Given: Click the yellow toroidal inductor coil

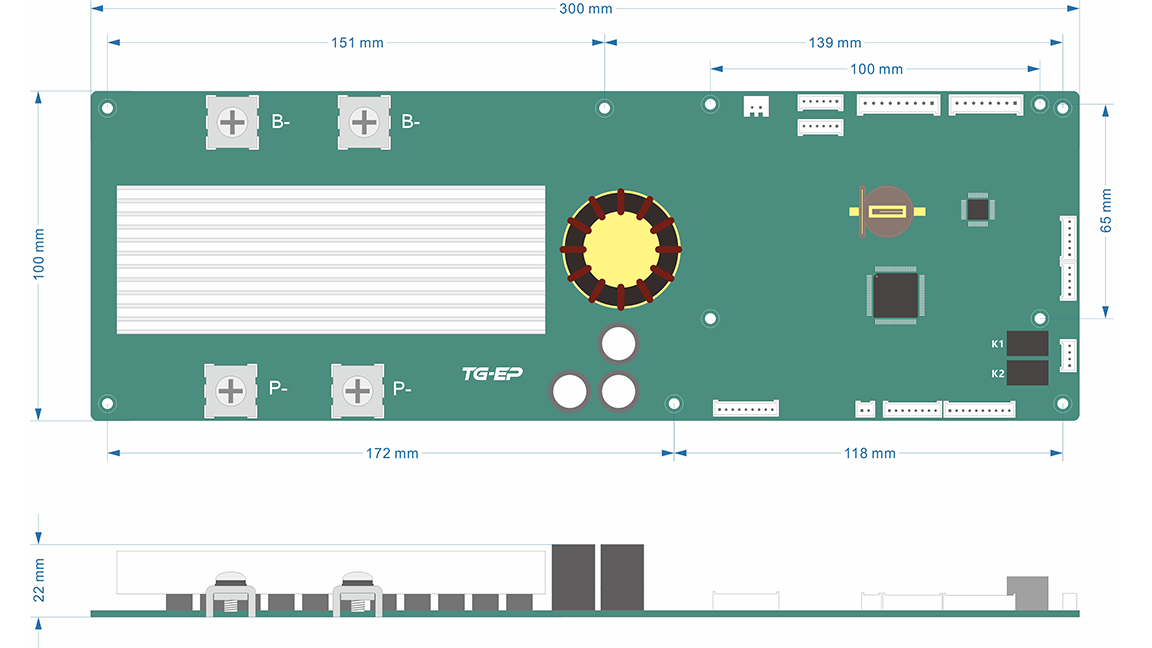Looking at the screenshot, I should coord(621,248).
